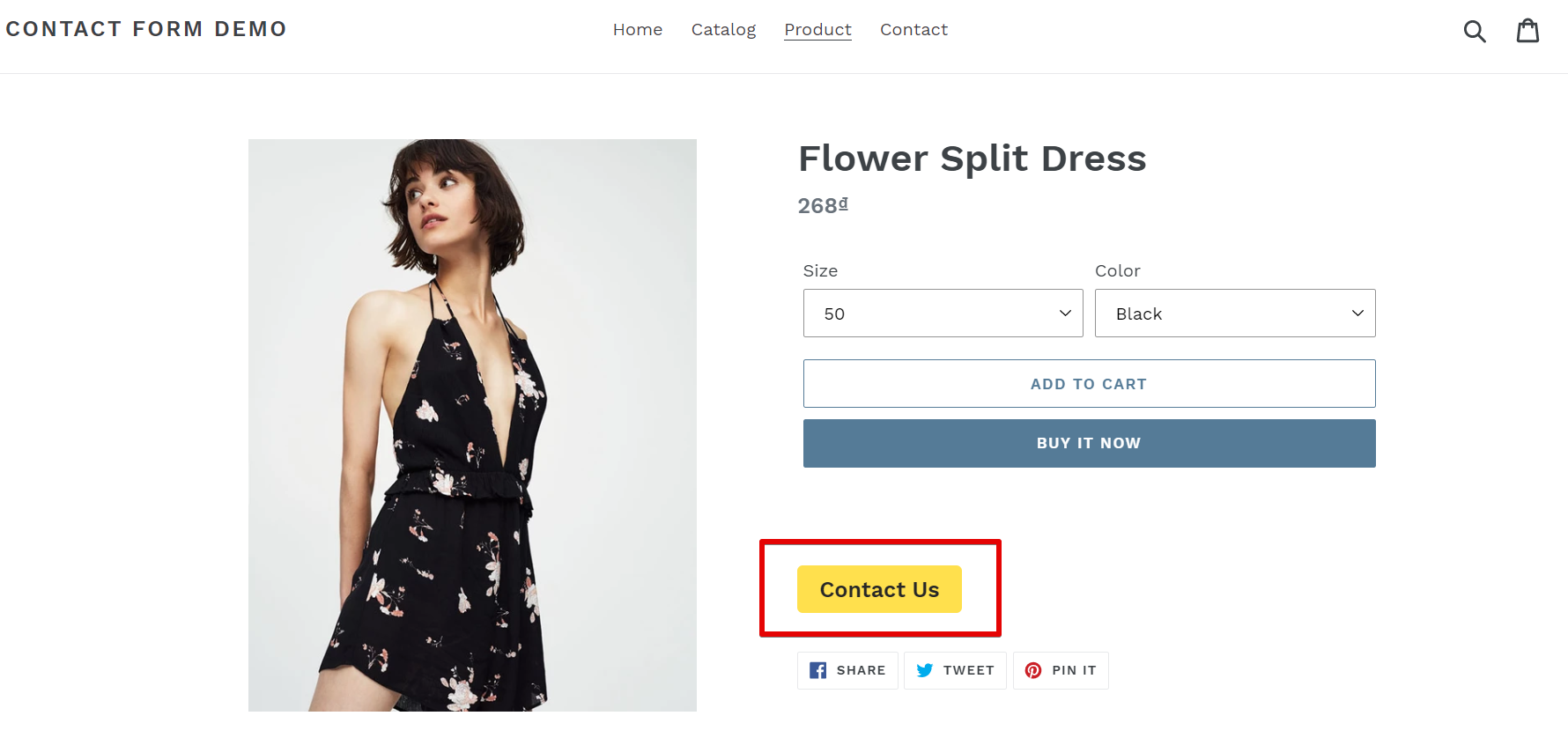Go to the Home menu item
This screenshot has height=738, width=1568.
pyautogui.click(x=638, y=30)
